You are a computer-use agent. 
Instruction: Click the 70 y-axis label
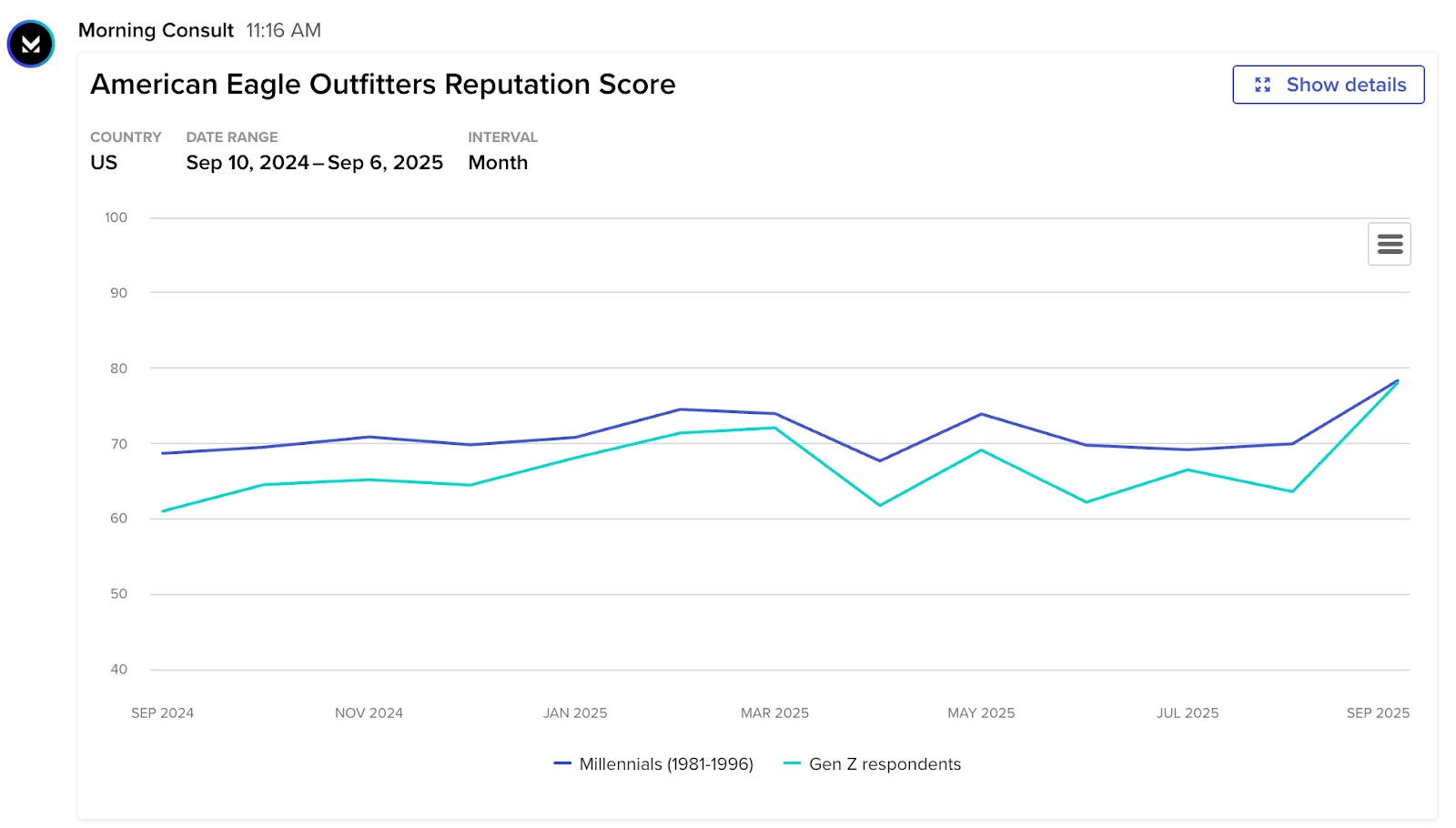click(x=118, y=444)
